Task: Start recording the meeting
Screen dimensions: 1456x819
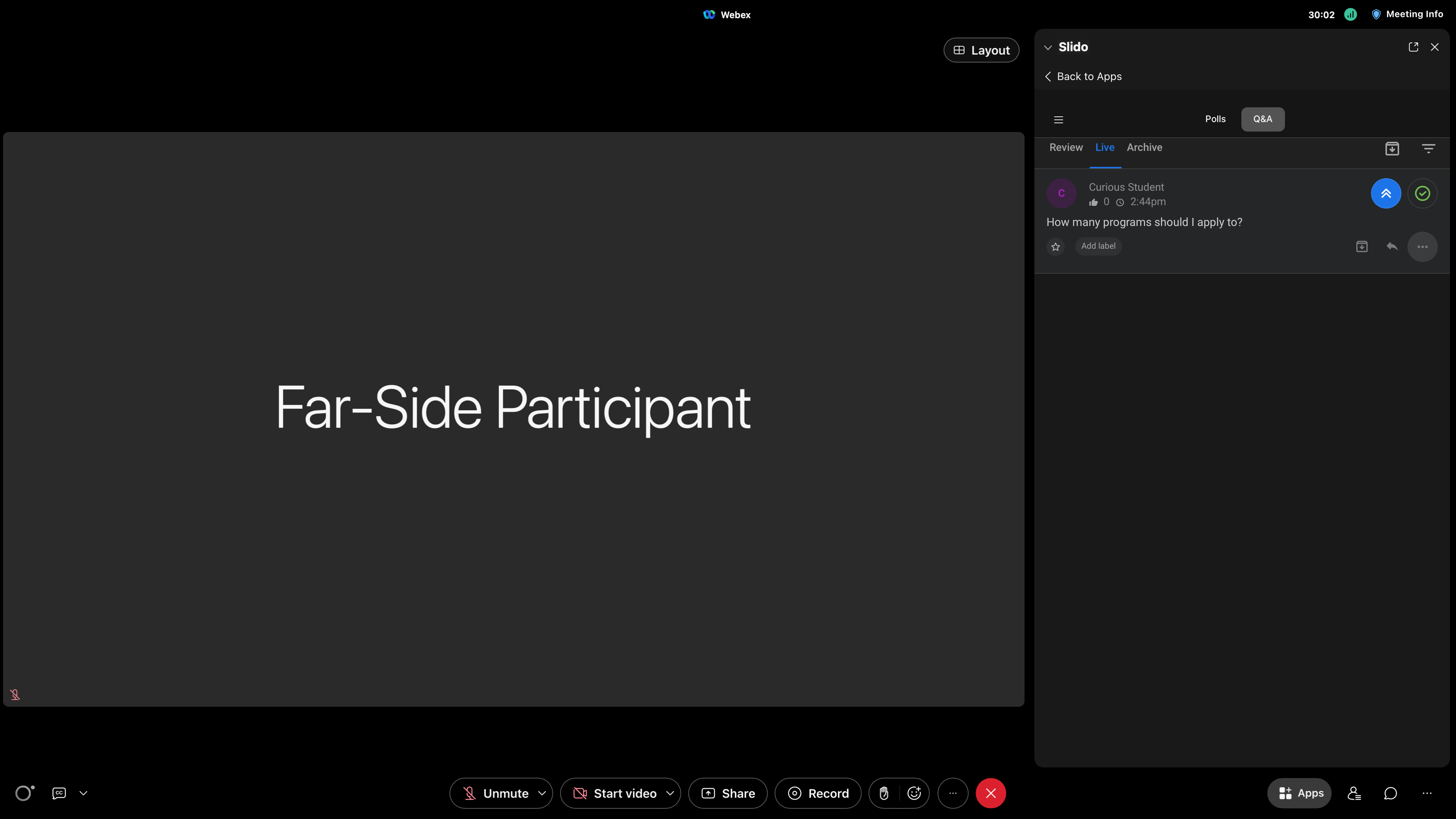Action: [x=817, y=793]
